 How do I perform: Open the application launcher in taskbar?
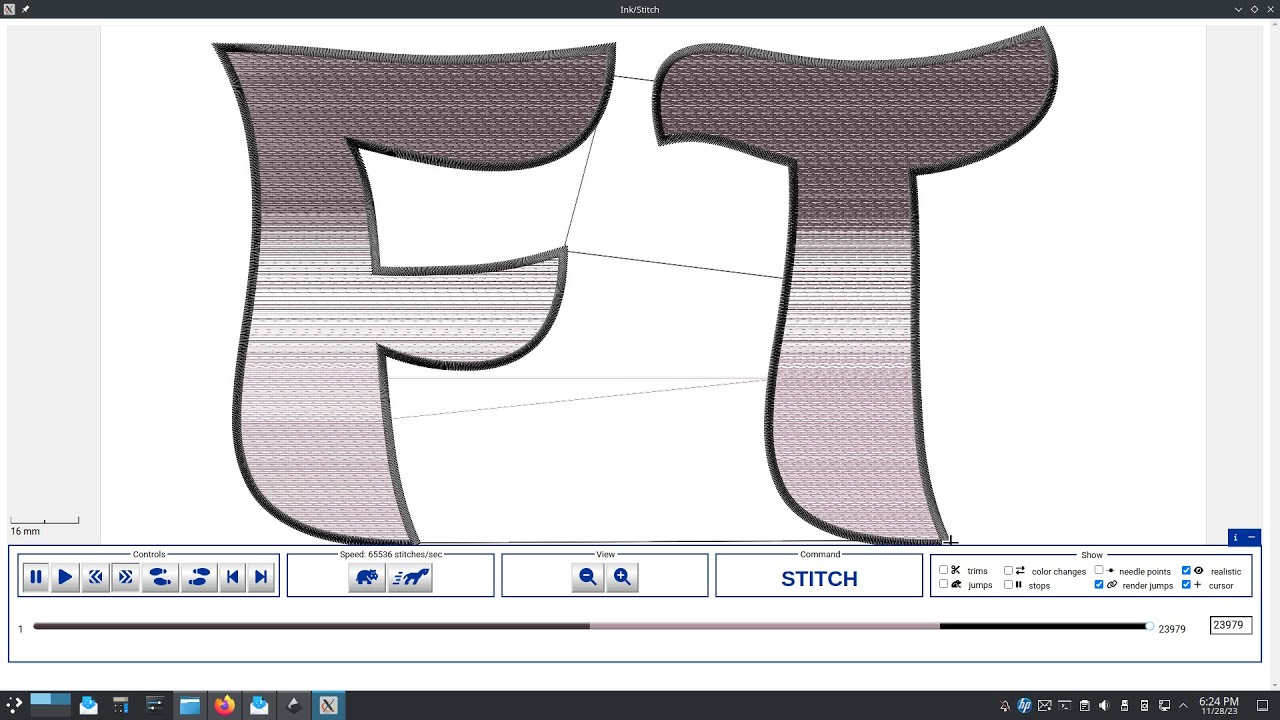(14, 705)
